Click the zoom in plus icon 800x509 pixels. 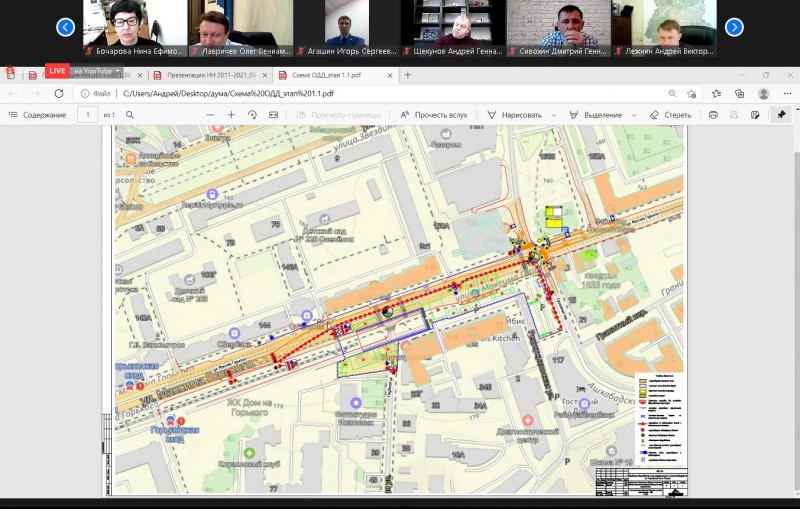point(231,115)
